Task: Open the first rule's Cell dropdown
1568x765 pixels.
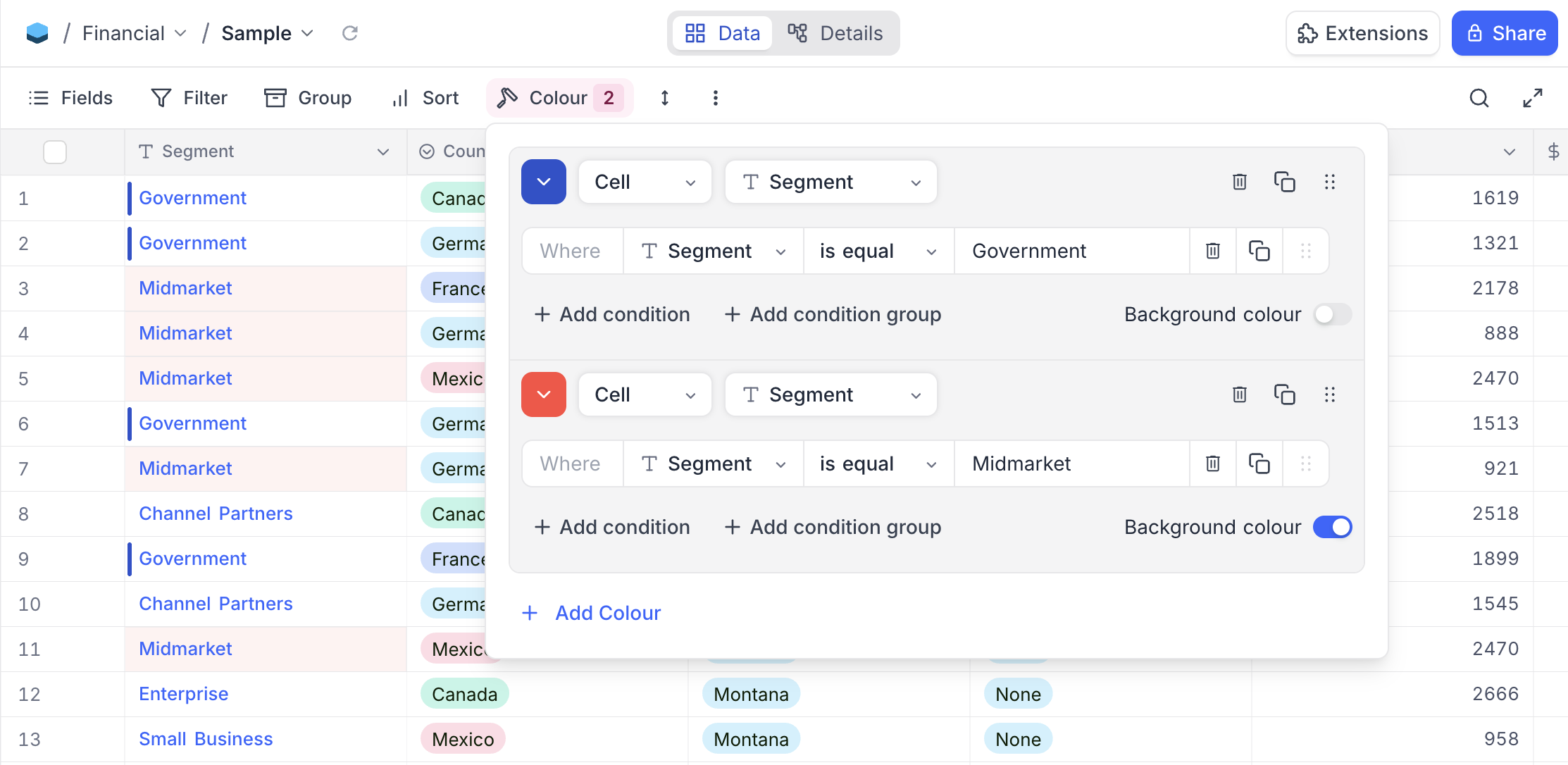Action: coord(645,182)
